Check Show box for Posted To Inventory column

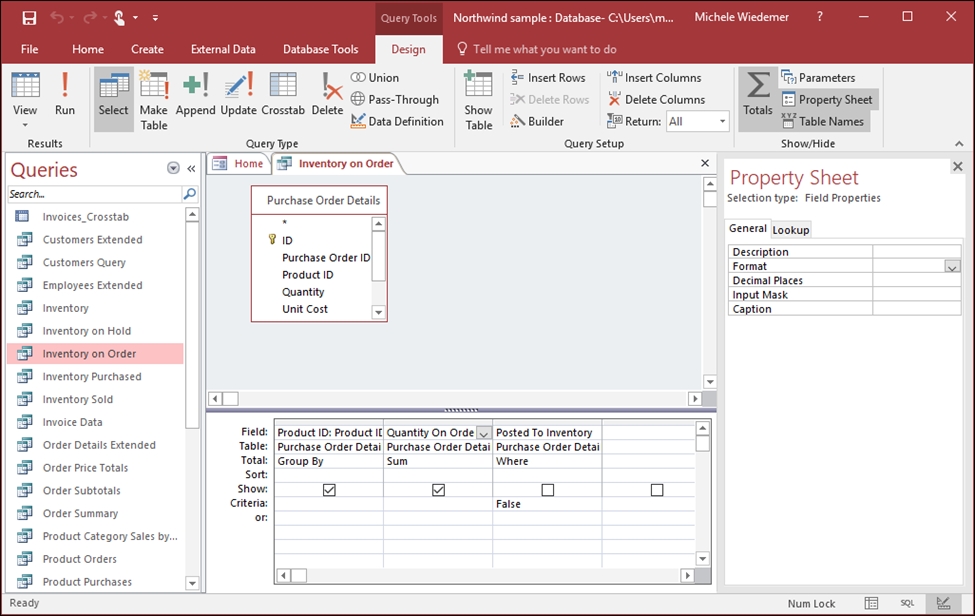pos(548,490)
